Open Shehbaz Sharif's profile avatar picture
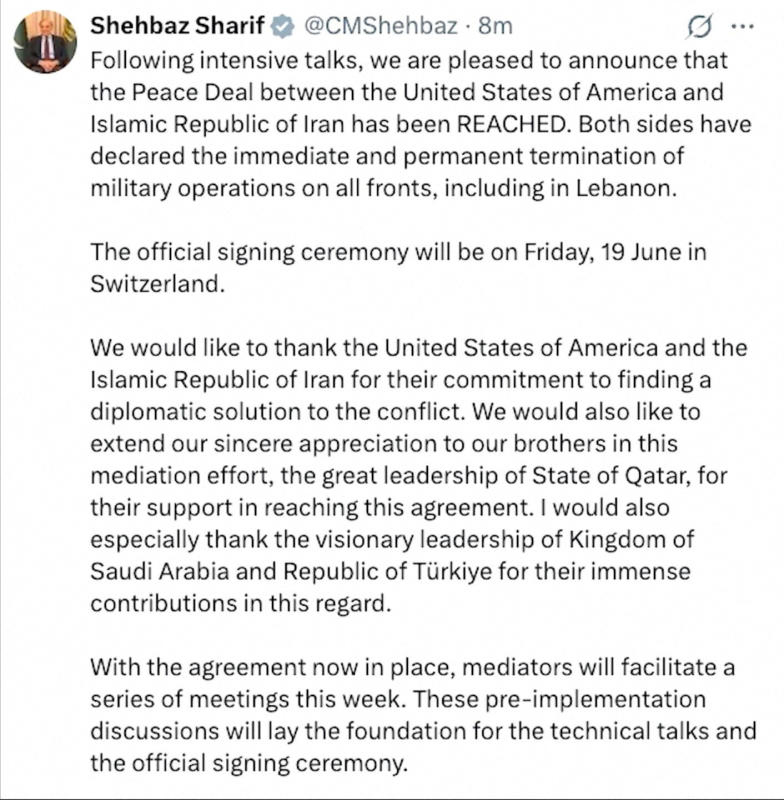 click(x=45, y=42)
